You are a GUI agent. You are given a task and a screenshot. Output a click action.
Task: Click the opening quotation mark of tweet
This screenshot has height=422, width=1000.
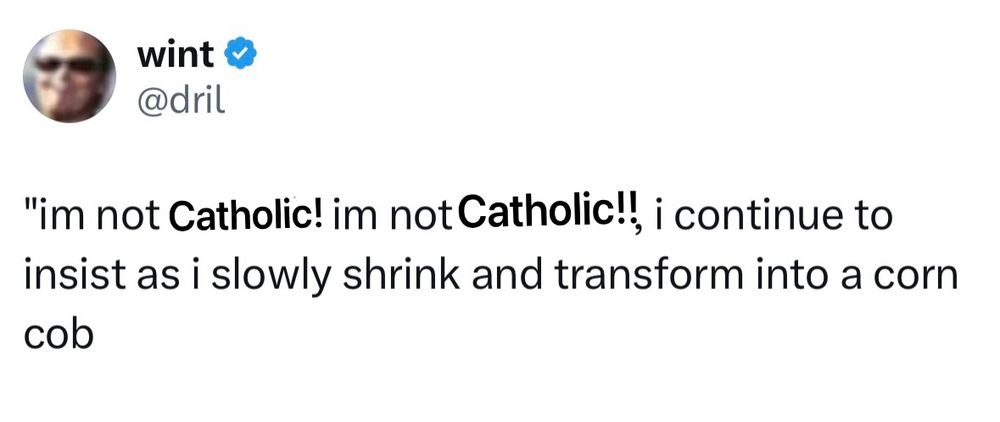tap(29, 208)
